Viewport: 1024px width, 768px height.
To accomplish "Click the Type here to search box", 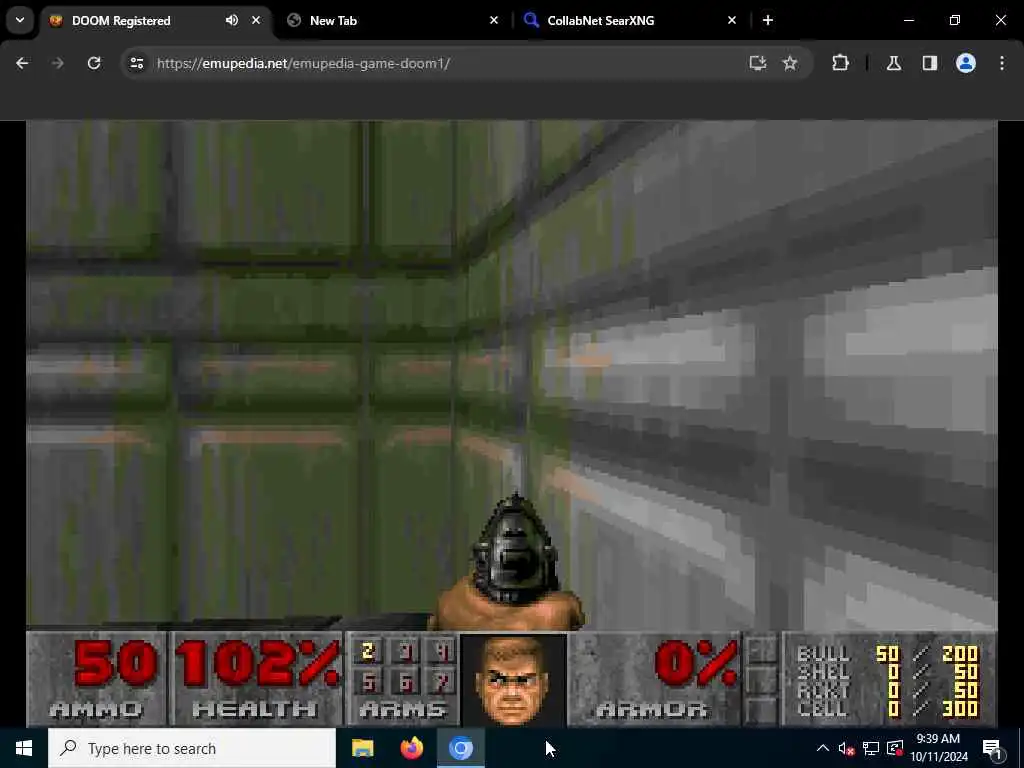I will click(192, 748).
